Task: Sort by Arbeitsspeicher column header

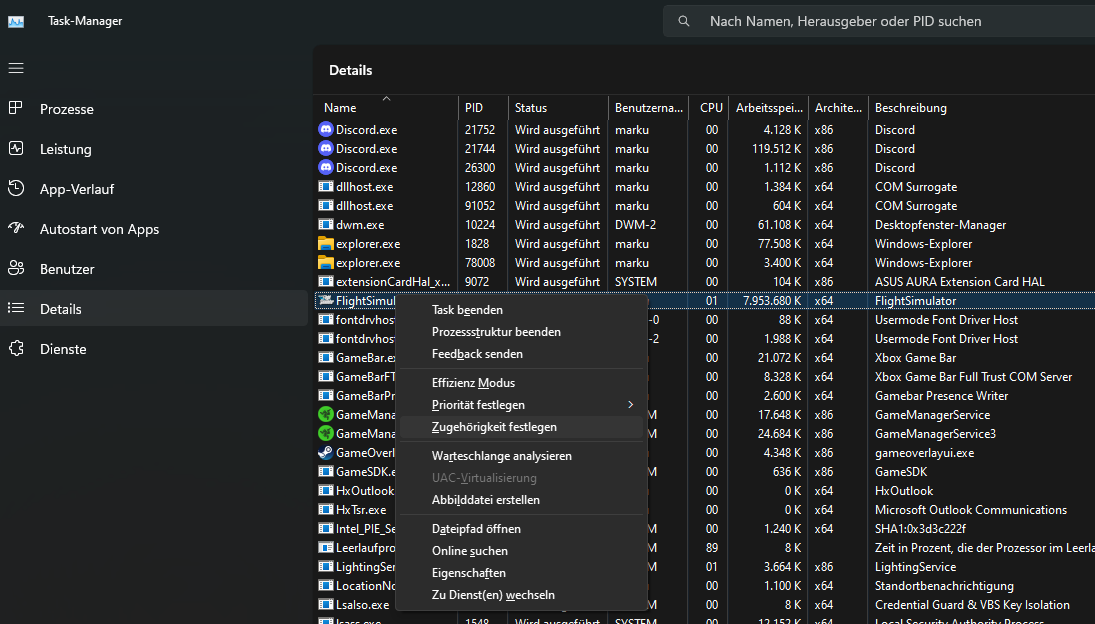Action: 768,108
